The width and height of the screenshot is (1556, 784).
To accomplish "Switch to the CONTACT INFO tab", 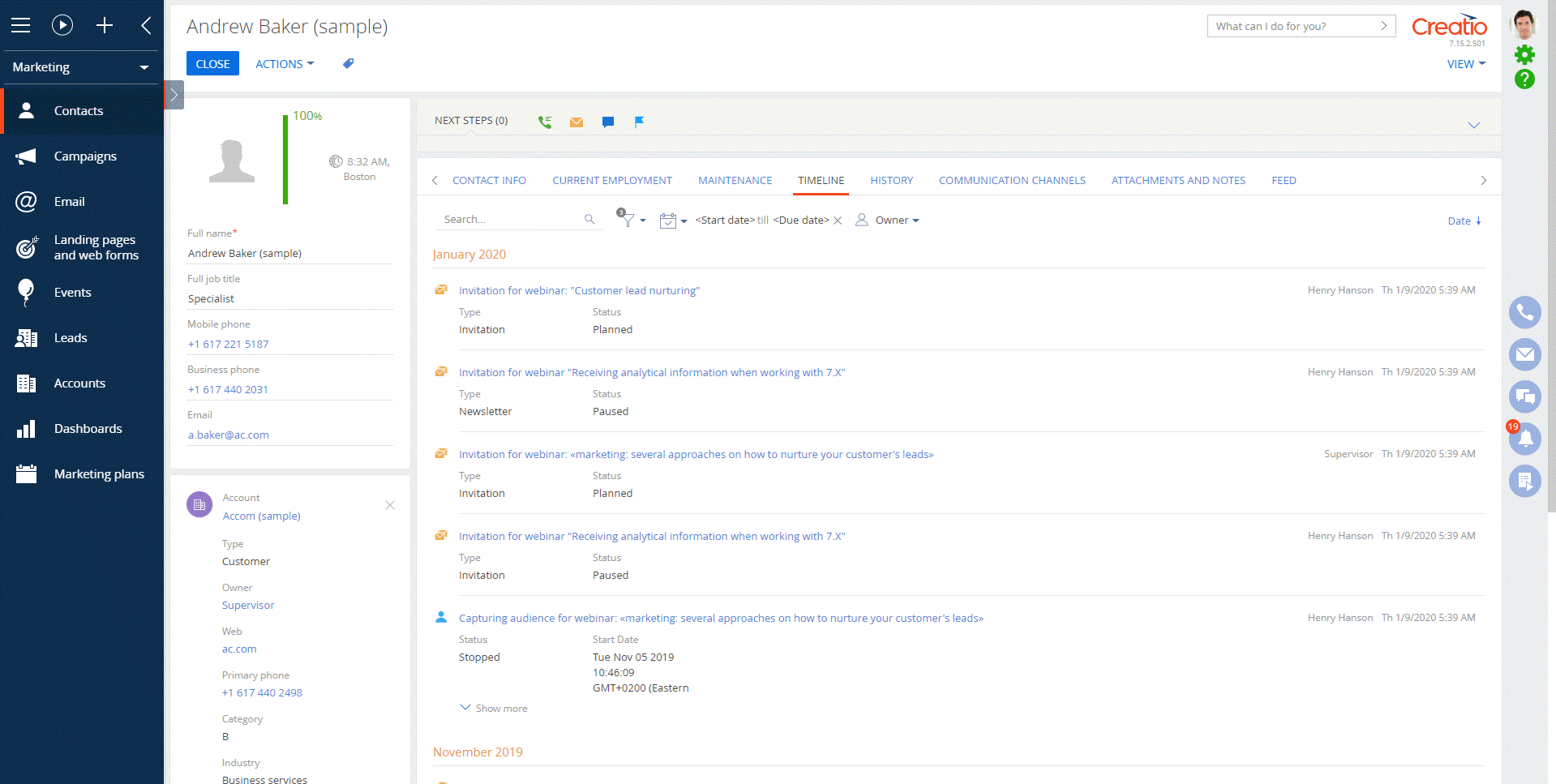I will click(489, 181).
